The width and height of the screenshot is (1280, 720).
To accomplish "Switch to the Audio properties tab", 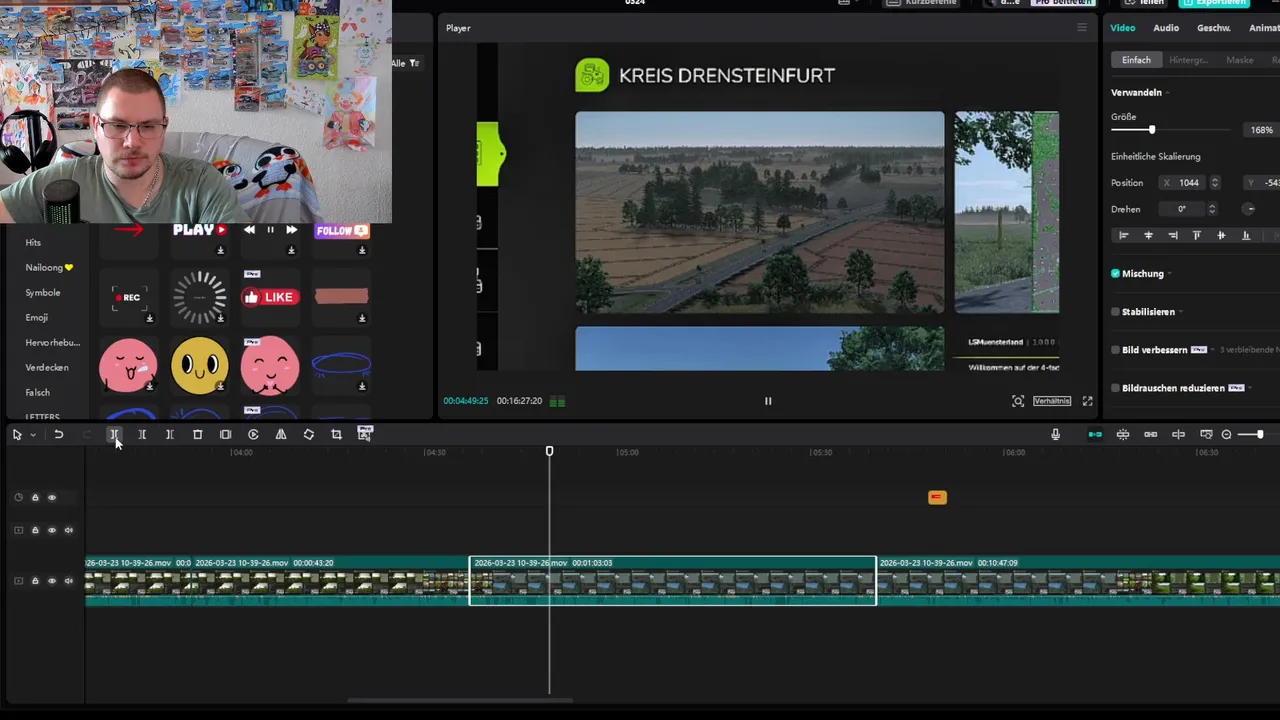I will (1166, 28).
